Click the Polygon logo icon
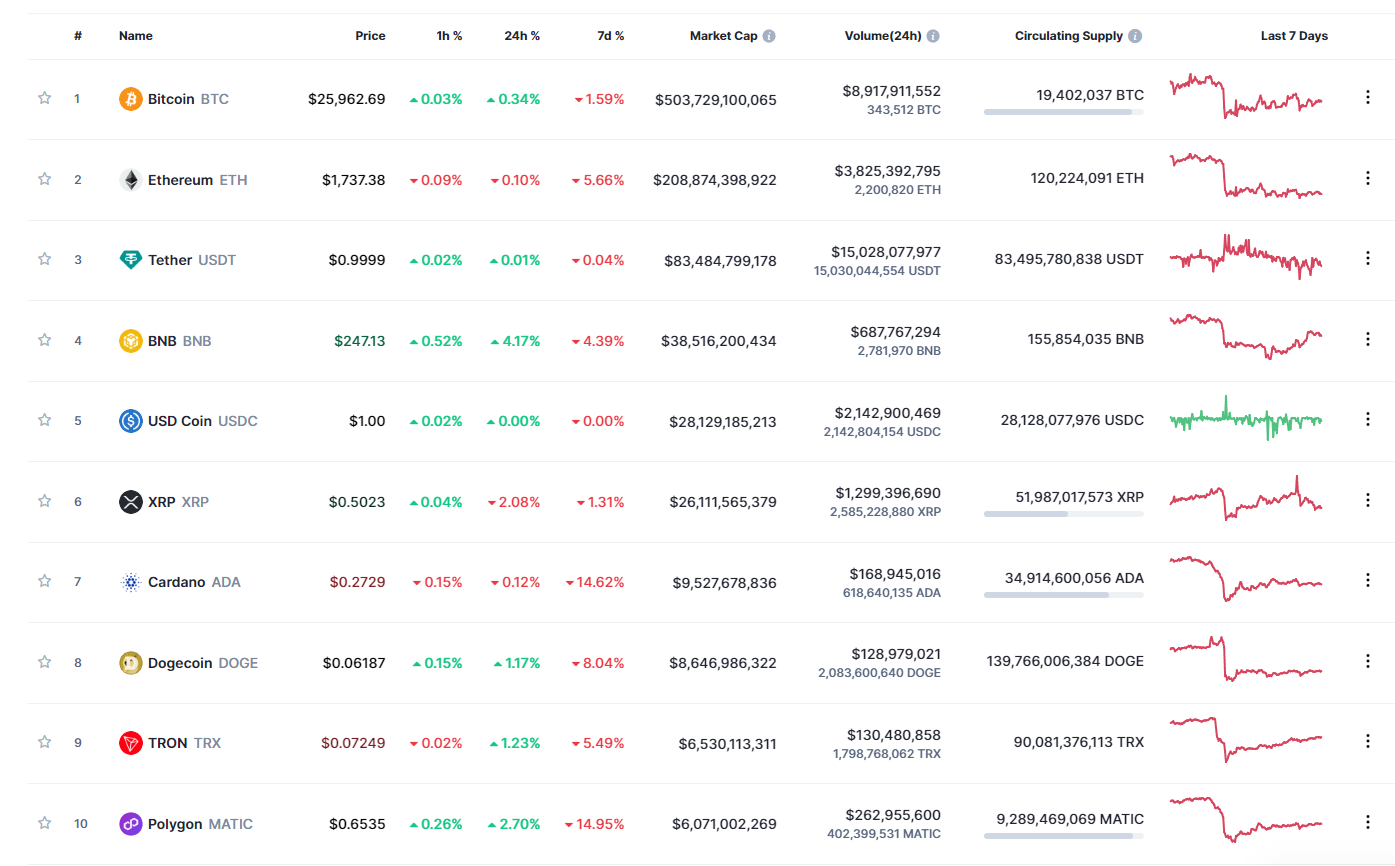1395x866 pixels. (x=131, y=824)
